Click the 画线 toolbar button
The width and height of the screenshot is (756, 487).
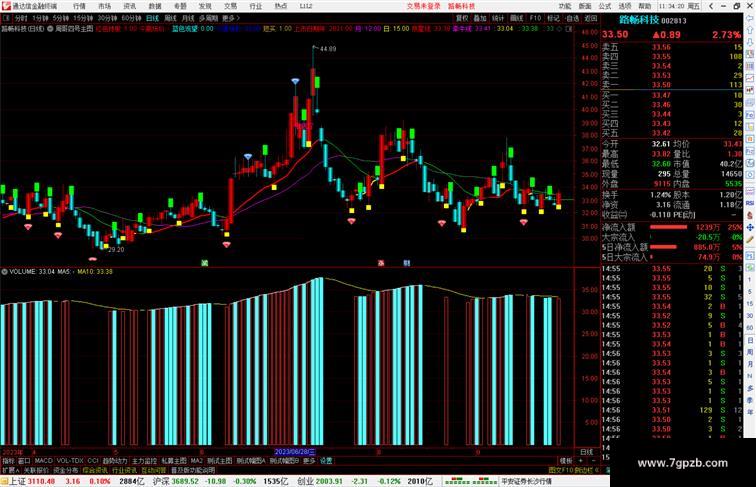click(516, 18)
